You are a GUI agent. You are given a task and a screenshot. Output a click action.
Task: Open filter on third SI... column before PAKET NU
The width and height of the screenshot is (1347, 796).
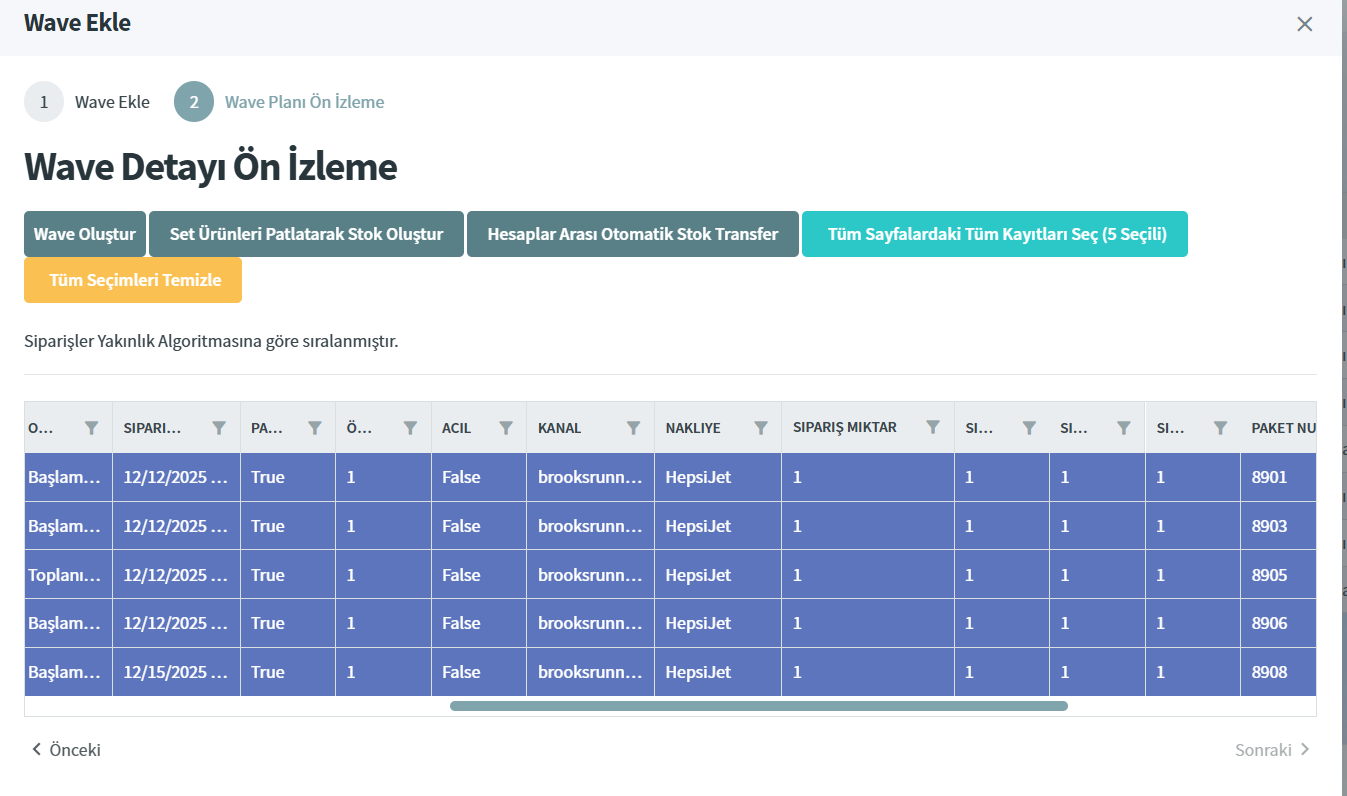(1220, 428)
